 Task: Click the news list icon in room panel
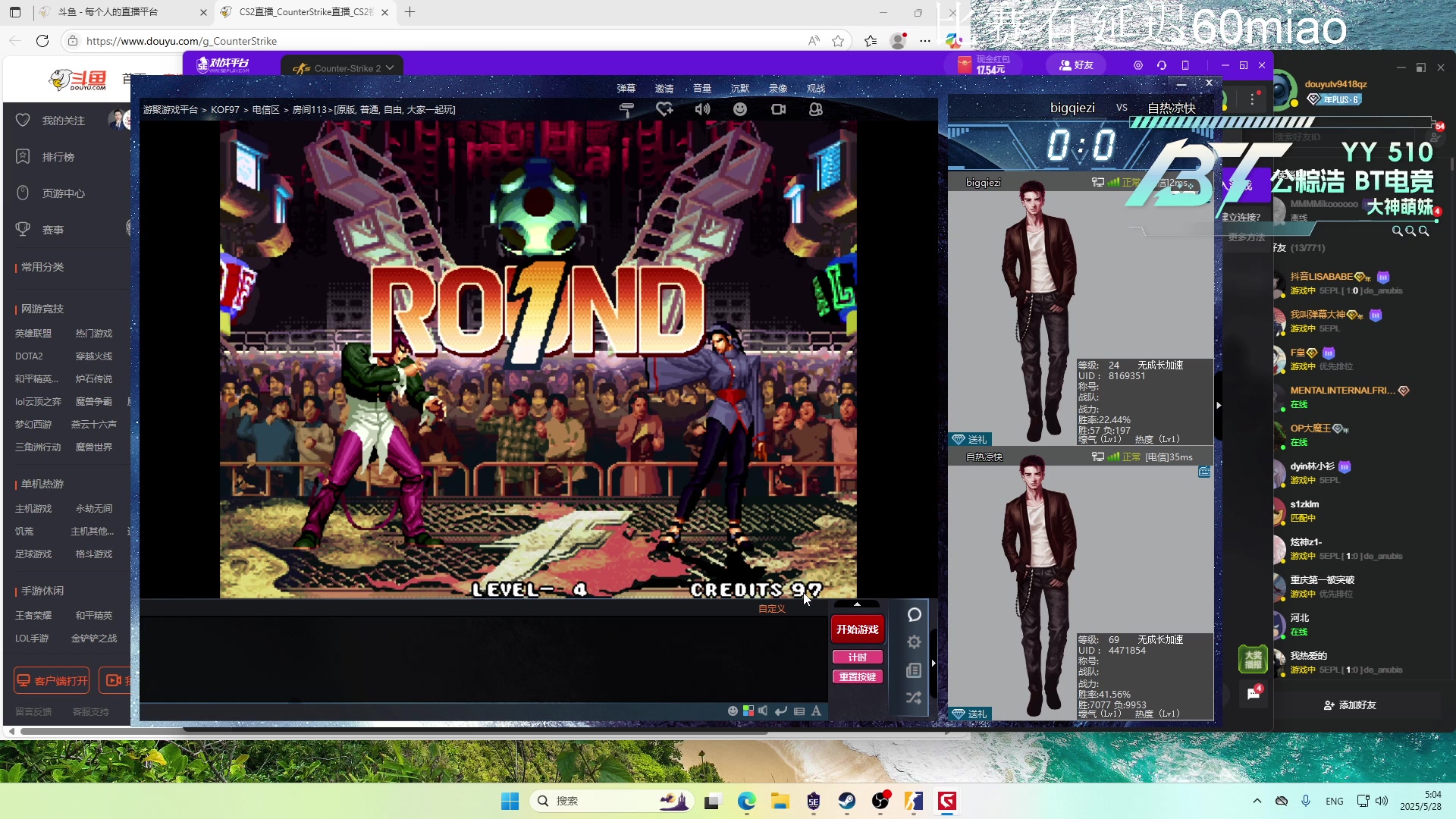tap(914, 670)
